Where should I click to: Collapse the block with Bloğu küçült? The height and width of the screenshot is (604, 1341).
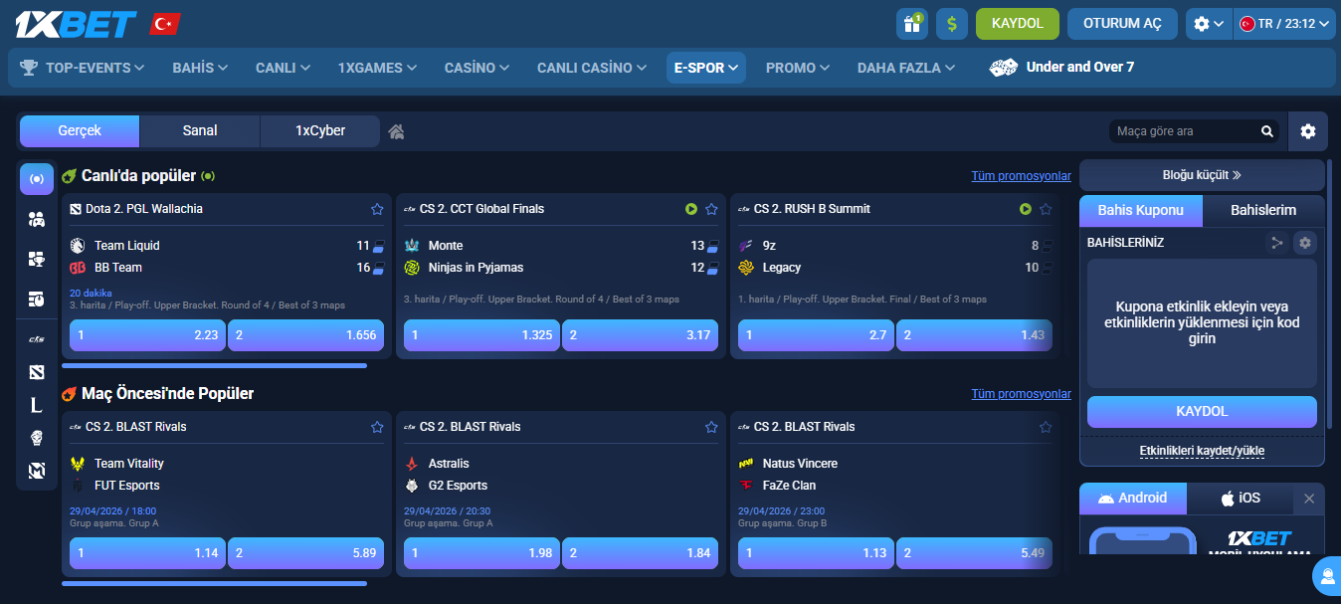click(x=1202, y=175)
